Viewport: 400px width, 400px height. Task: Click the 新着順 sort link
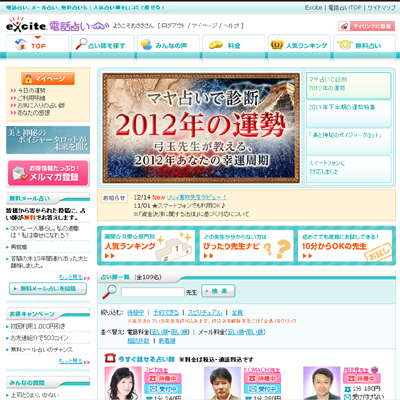(167, 341)
